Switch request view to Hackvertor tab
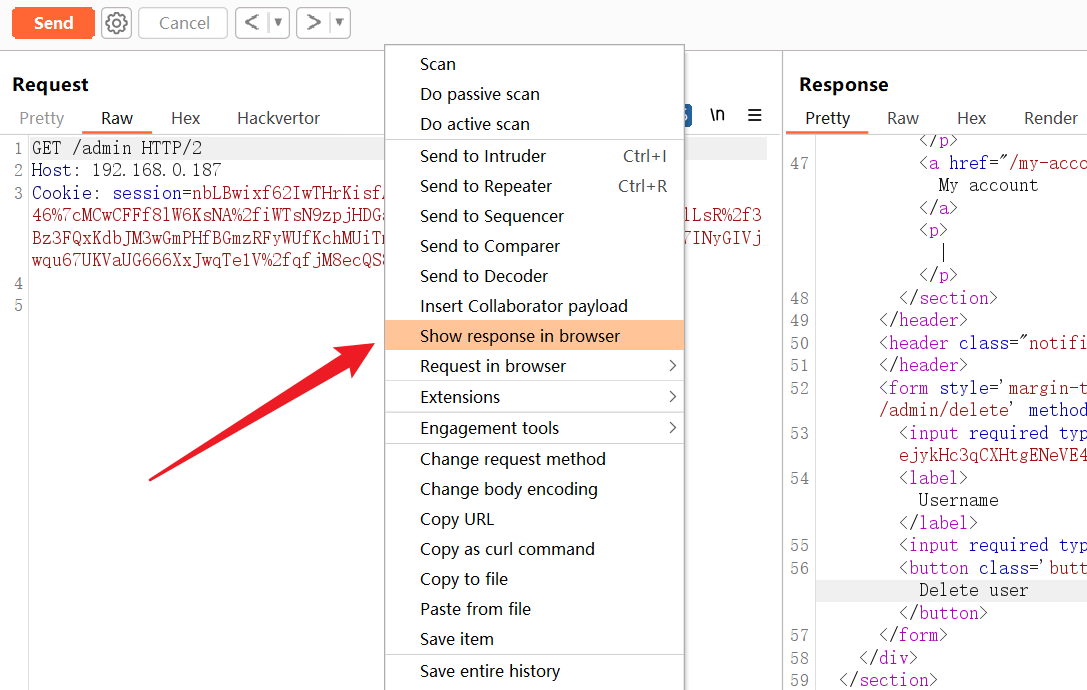Screen dimensions: 1087x690 click(278, 118)
